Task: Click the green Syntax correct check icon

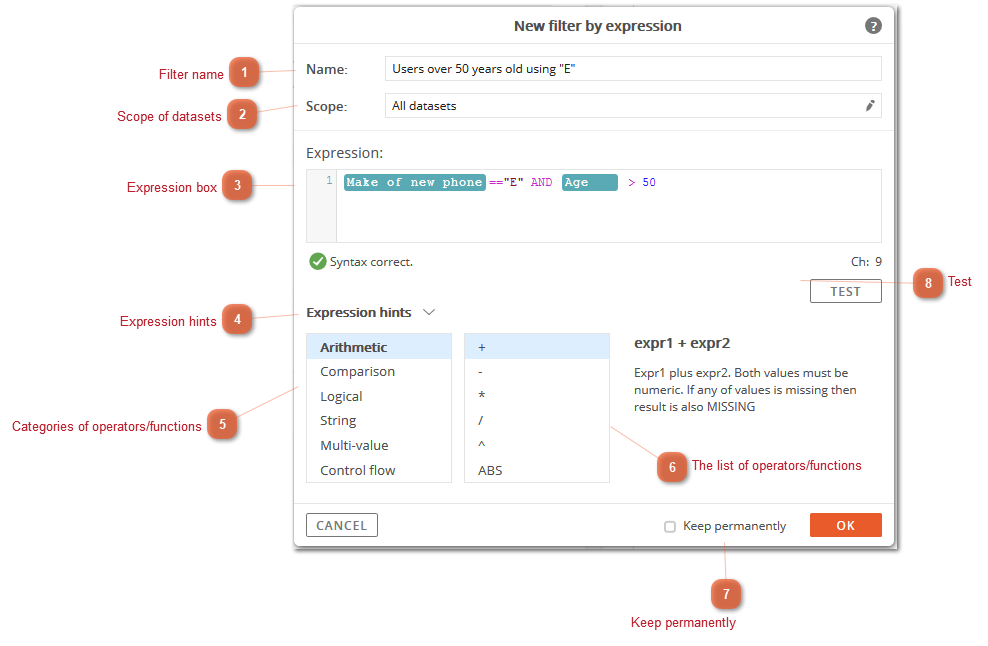Action: pos(318,261)
